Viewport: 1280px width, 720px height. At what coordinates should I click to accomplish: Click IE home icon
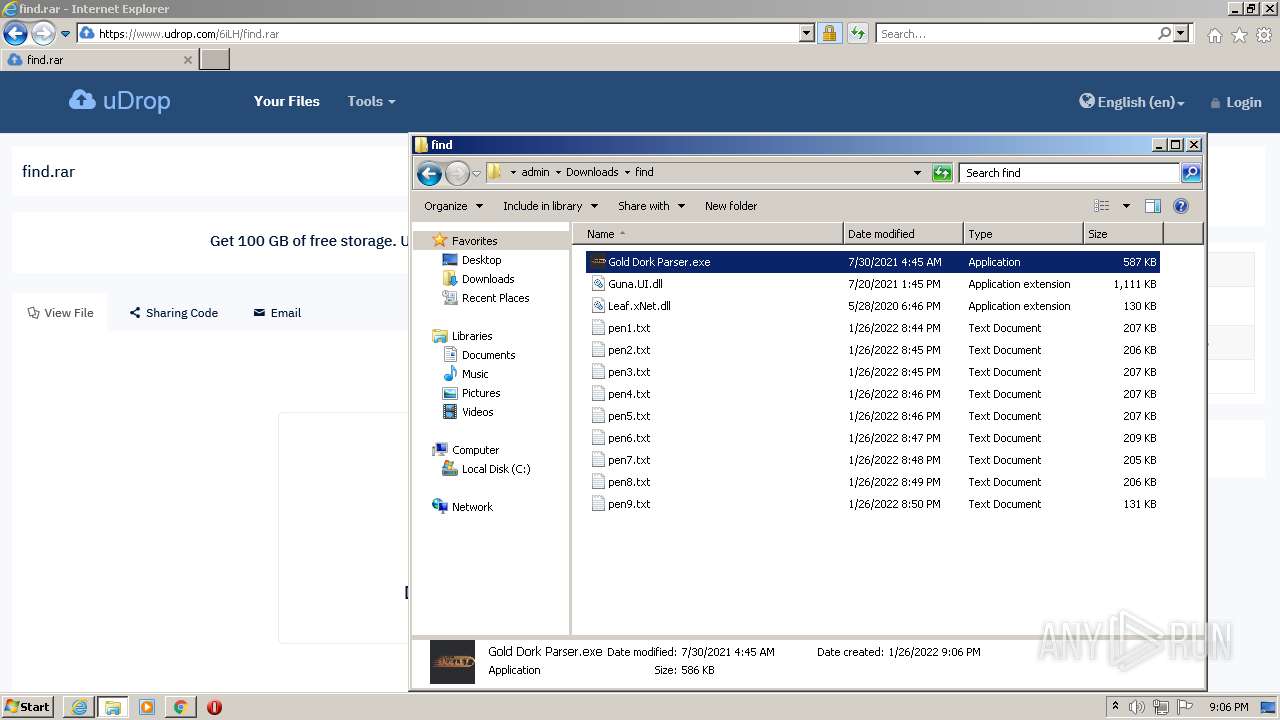(1214, 35)
